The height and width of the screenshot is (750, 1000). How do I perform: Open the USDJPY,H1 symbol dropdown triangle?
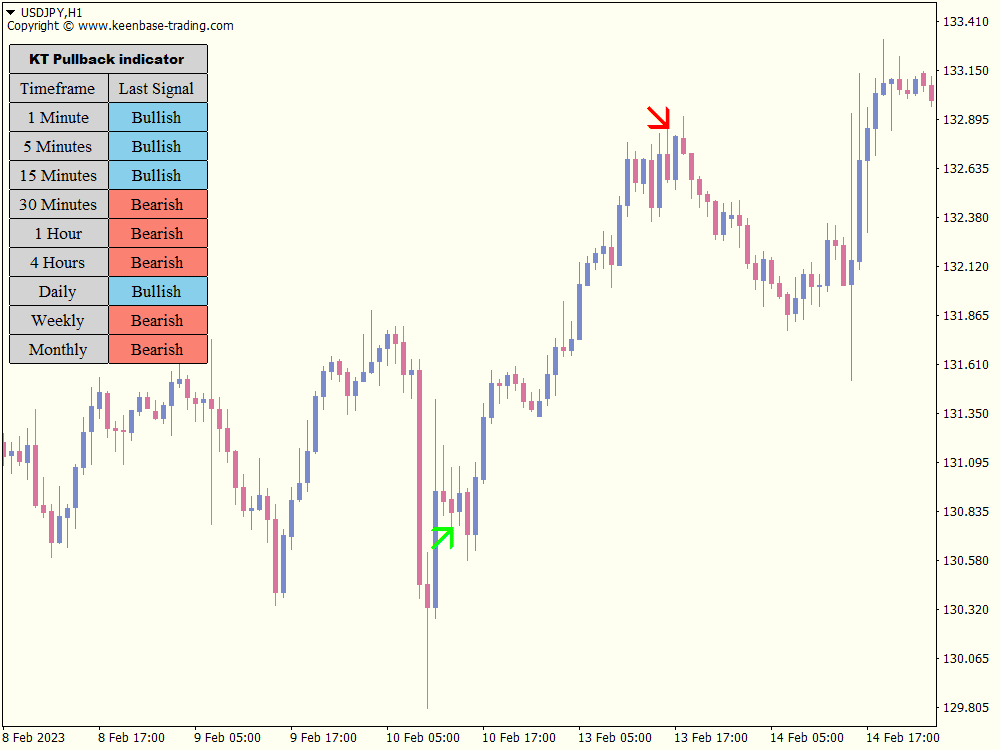coord(10,8)
